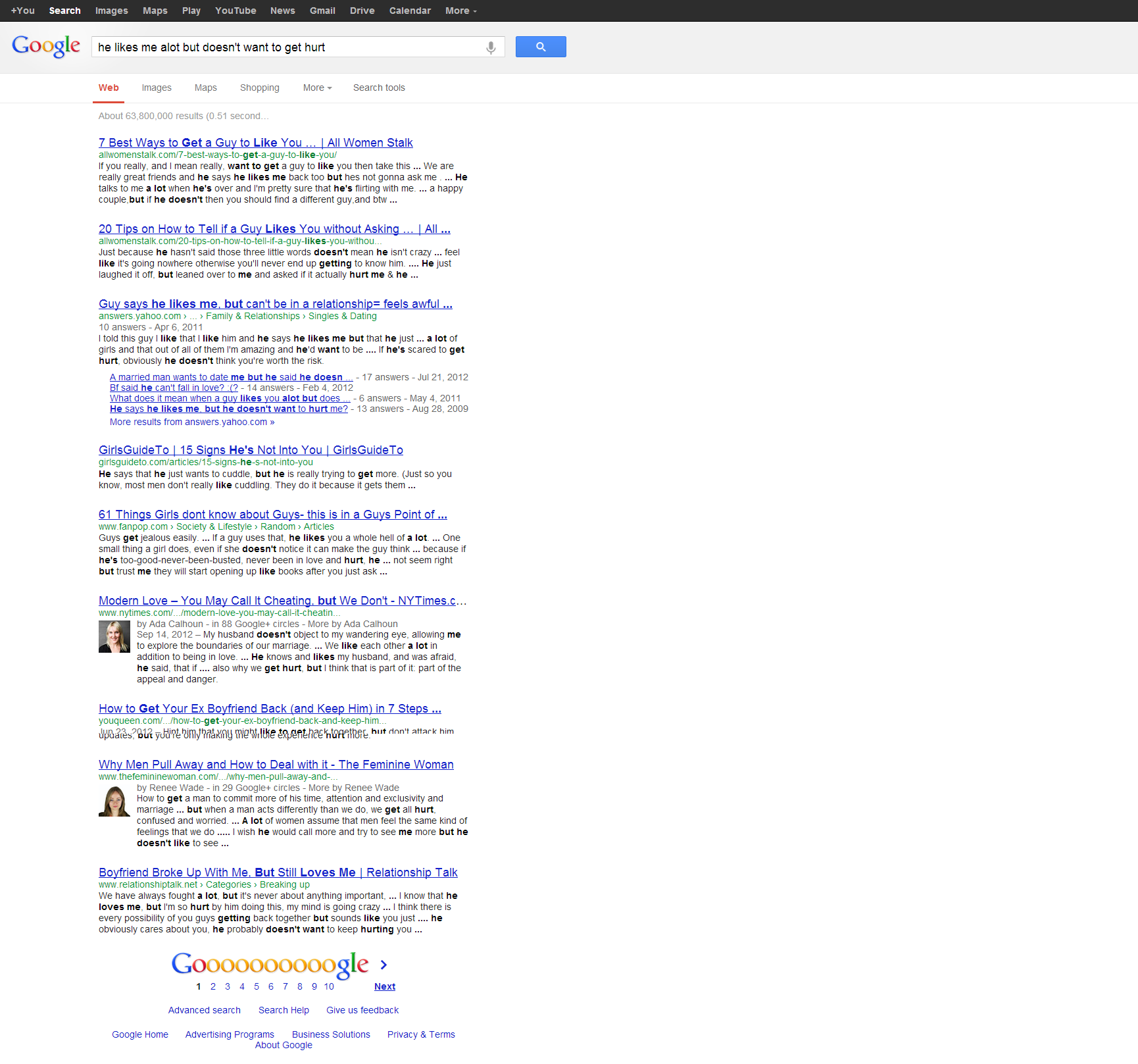Click the Next page link
Viewport: 1138px width, 1064px height.
(x=385, y=986)
